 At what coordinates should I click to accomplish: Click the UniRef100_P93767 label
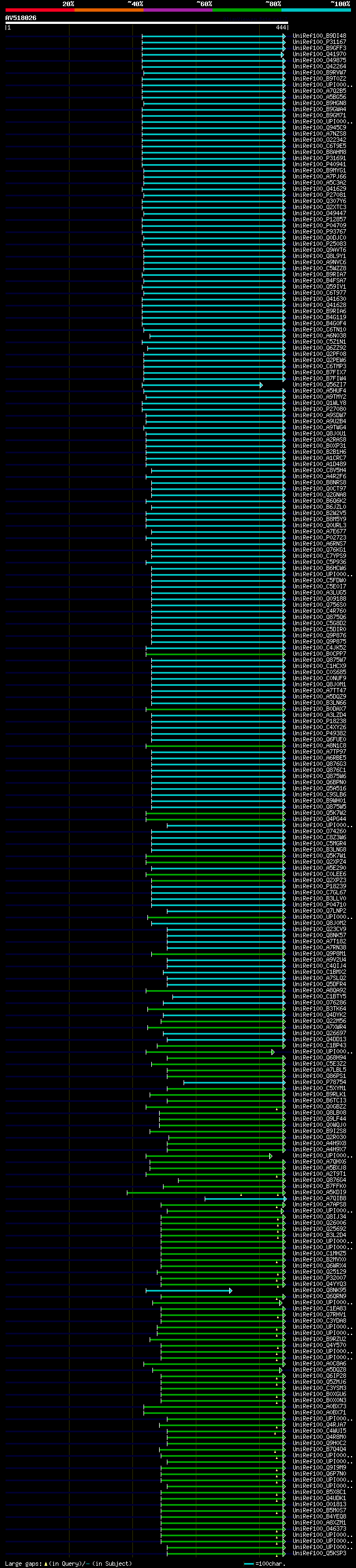(x=319, y=232)
